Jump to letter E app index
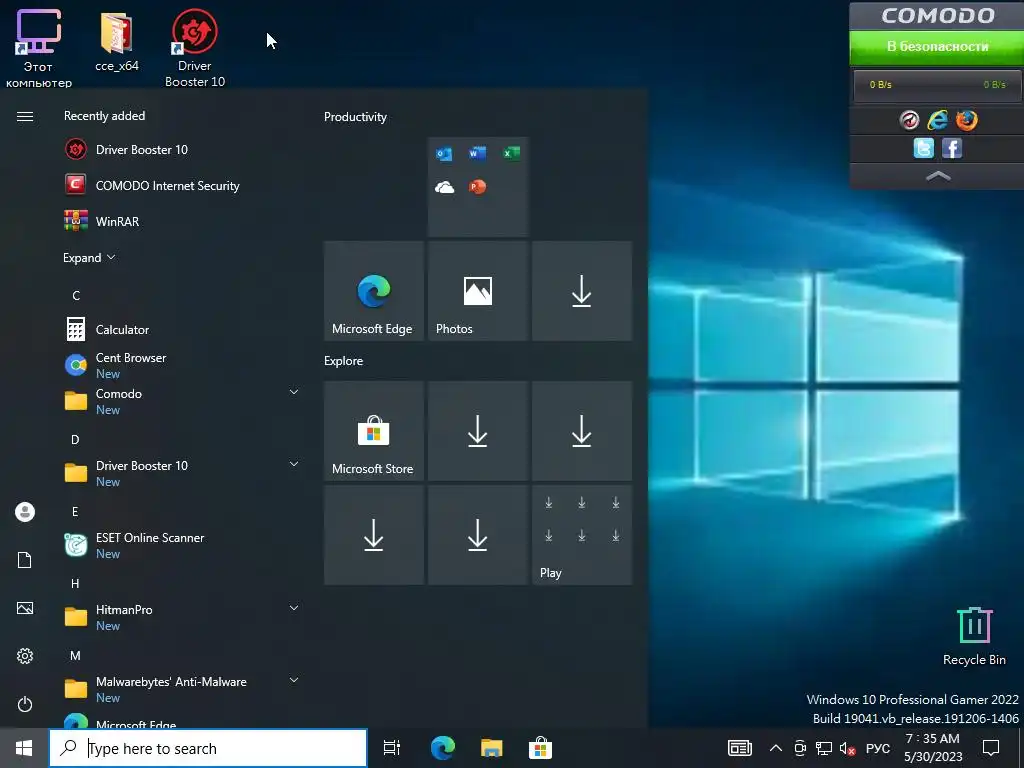Image resolution: width=1024 pixels, height=768 pixels. click(75, 511)
